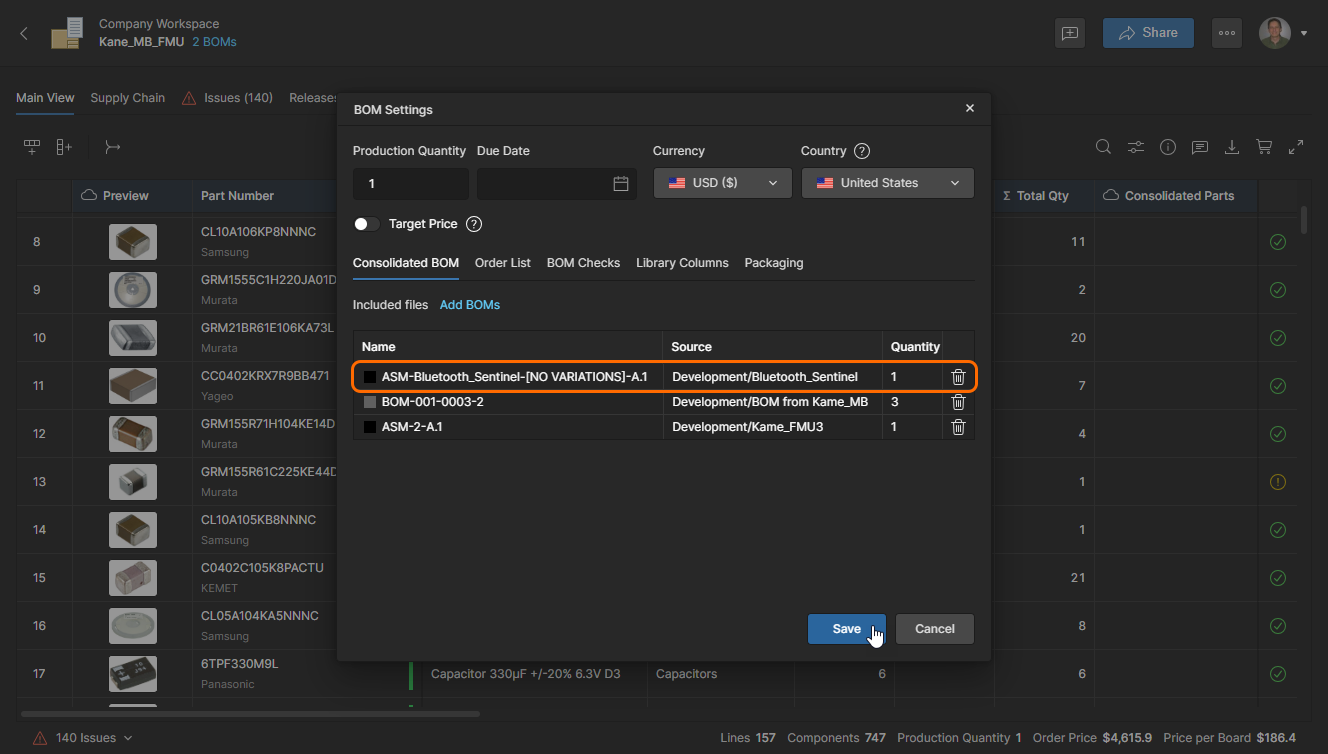Switch to the Library Columns tab

pos(682,263)
